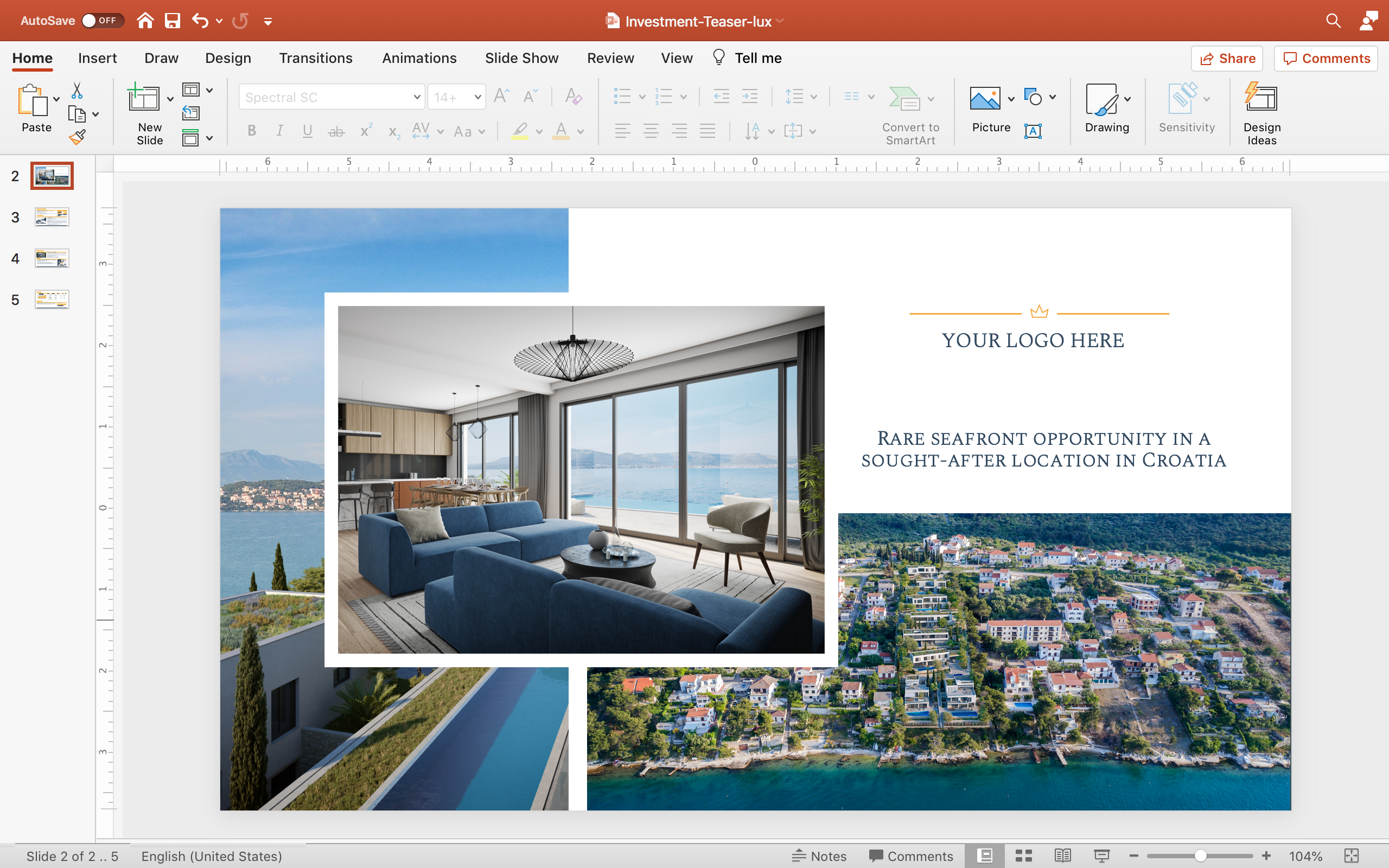The height and width of the screenshot is (868, 1389).
Task: Open the Draw tab
Action: 161,58
